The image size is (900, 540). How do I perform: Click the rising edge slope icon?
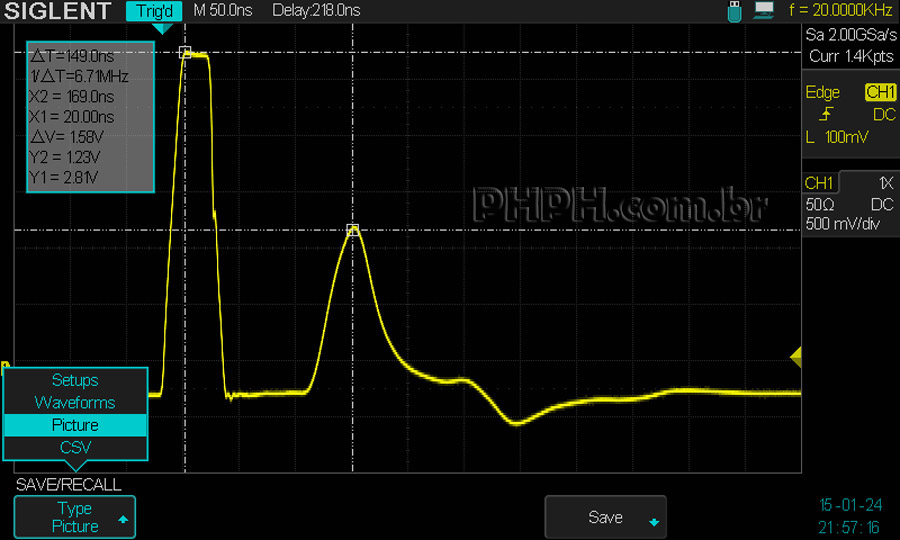coord(824,115)
